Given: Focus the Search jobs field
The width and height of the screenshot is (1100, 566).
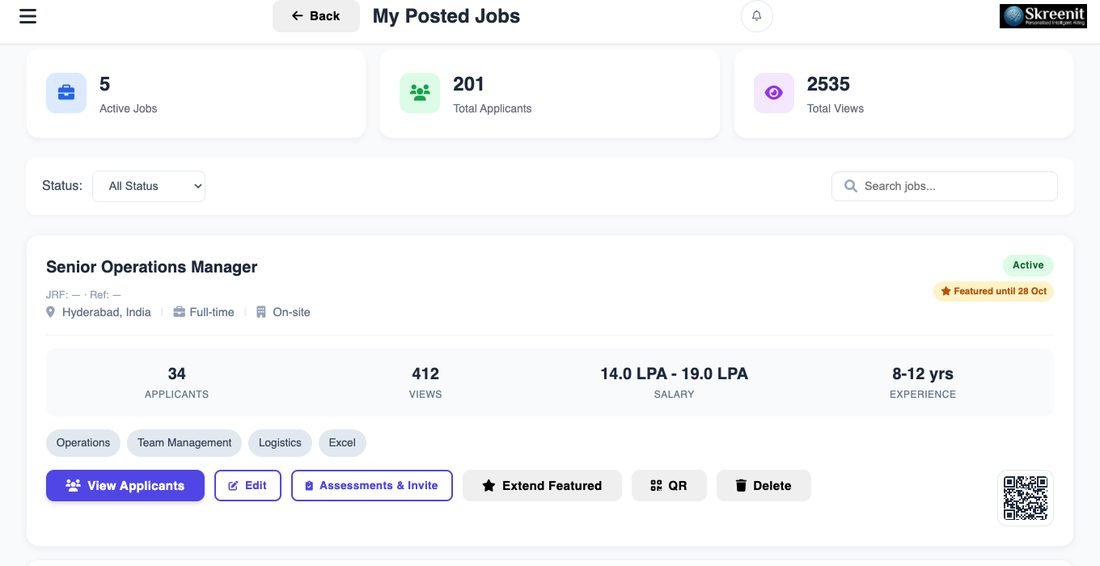Looking at the screenshot, I should pos(944,186).
